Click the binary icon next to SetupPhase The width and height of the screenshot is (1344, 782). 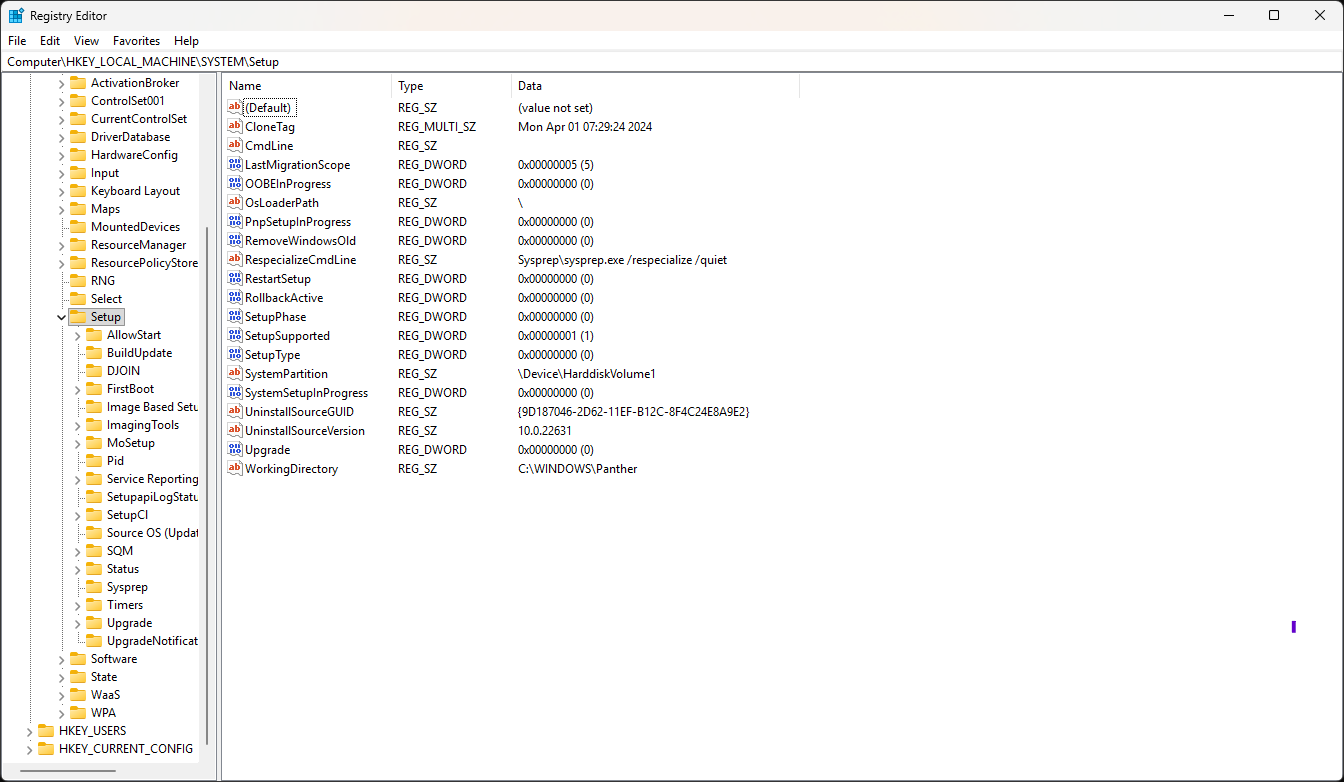point(235,317)
